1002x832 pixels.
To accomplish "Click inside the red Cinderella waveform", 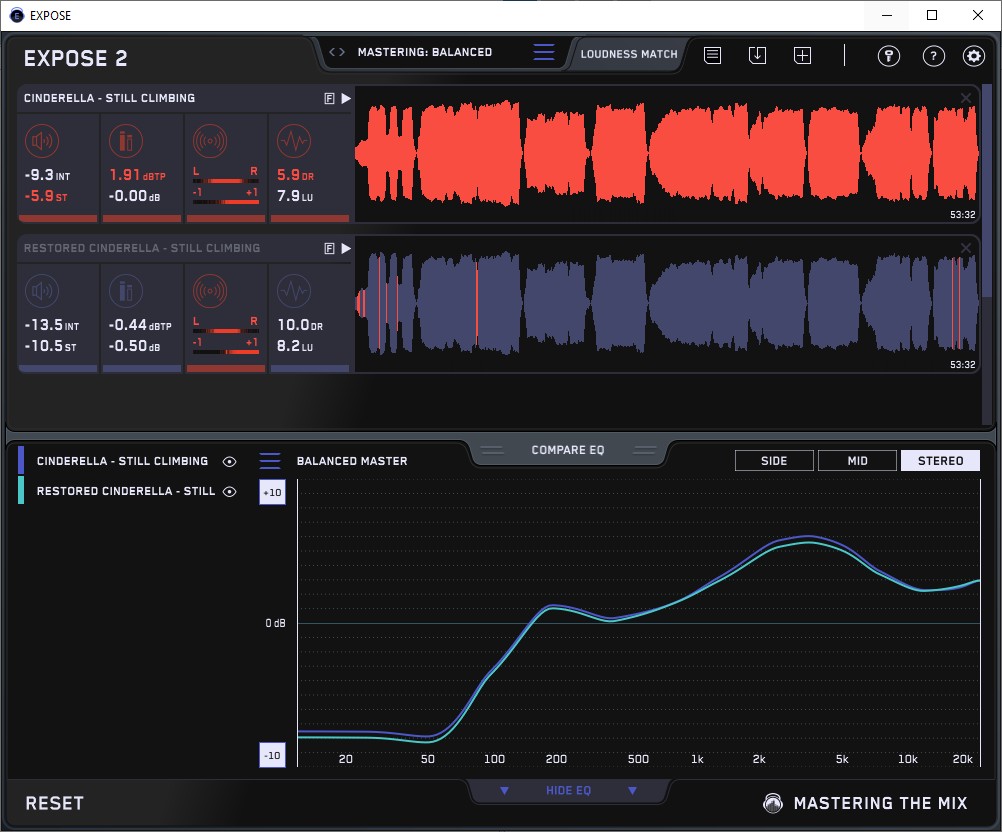I will (667, 153).
